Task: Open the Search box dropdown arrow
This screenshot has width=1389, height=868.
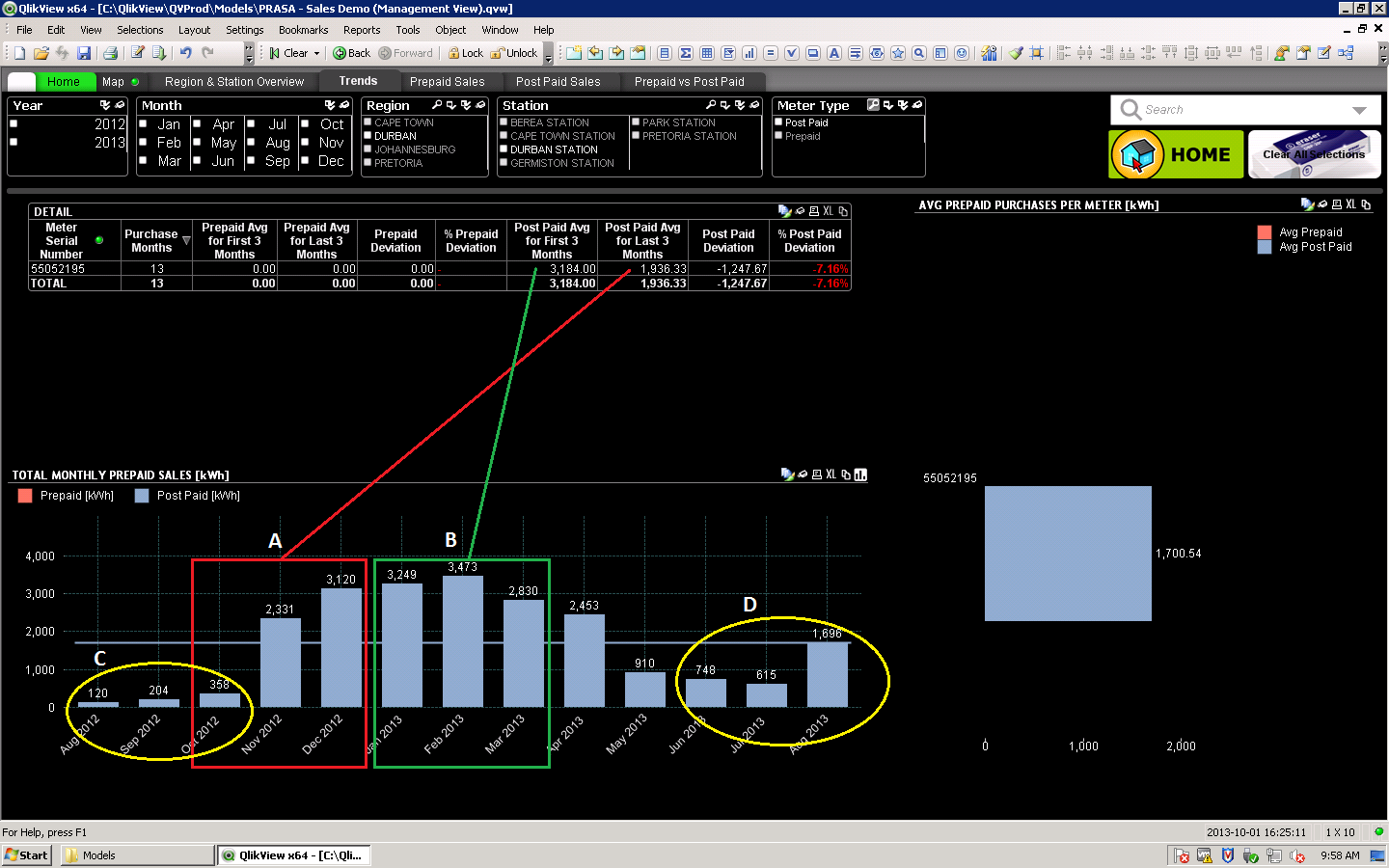Action: pyautogui.click(x=1359, y=111)
